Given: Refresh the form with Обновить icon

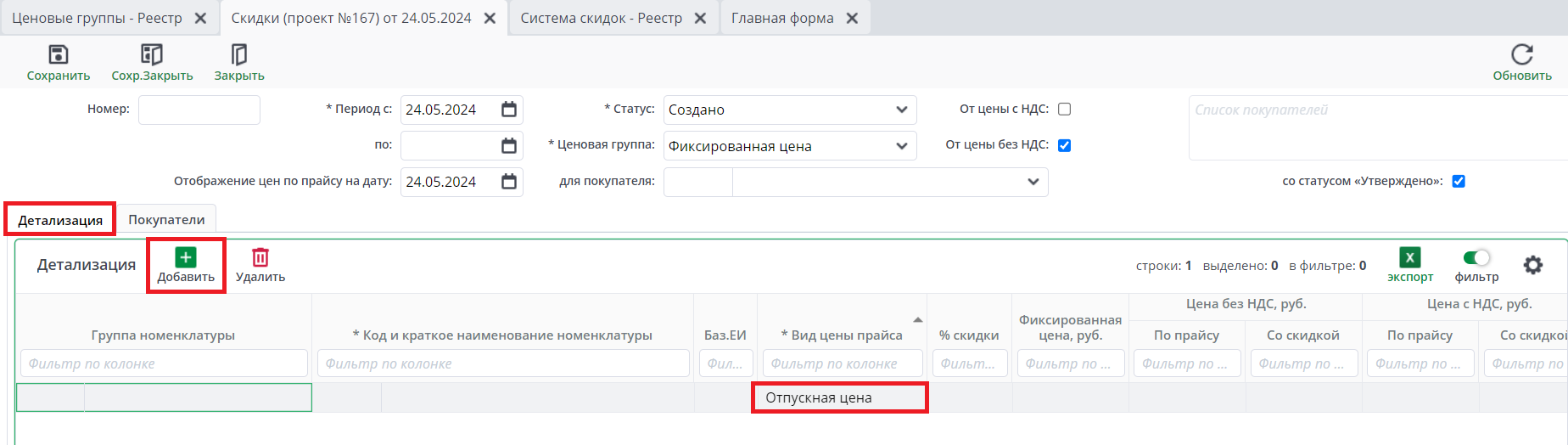Looking at the screenshot, I should [1521, 55].
